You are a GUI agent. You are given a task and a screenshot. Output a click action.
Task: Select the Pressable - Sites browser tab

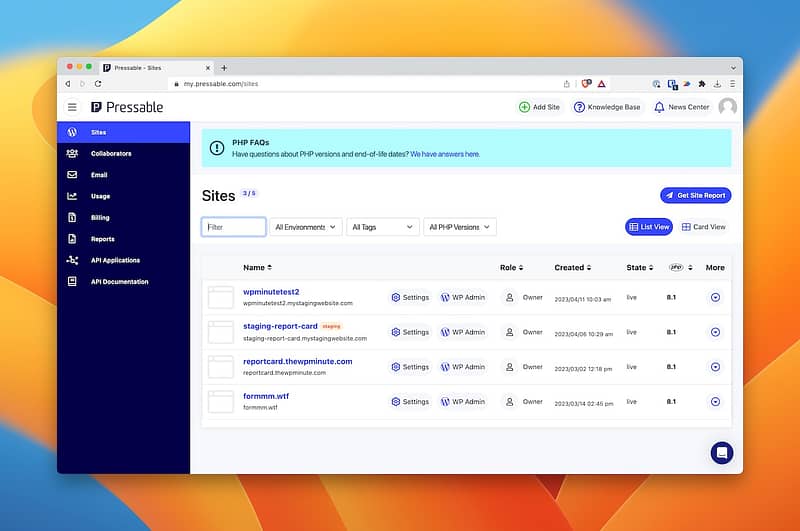tap(158, 68)
